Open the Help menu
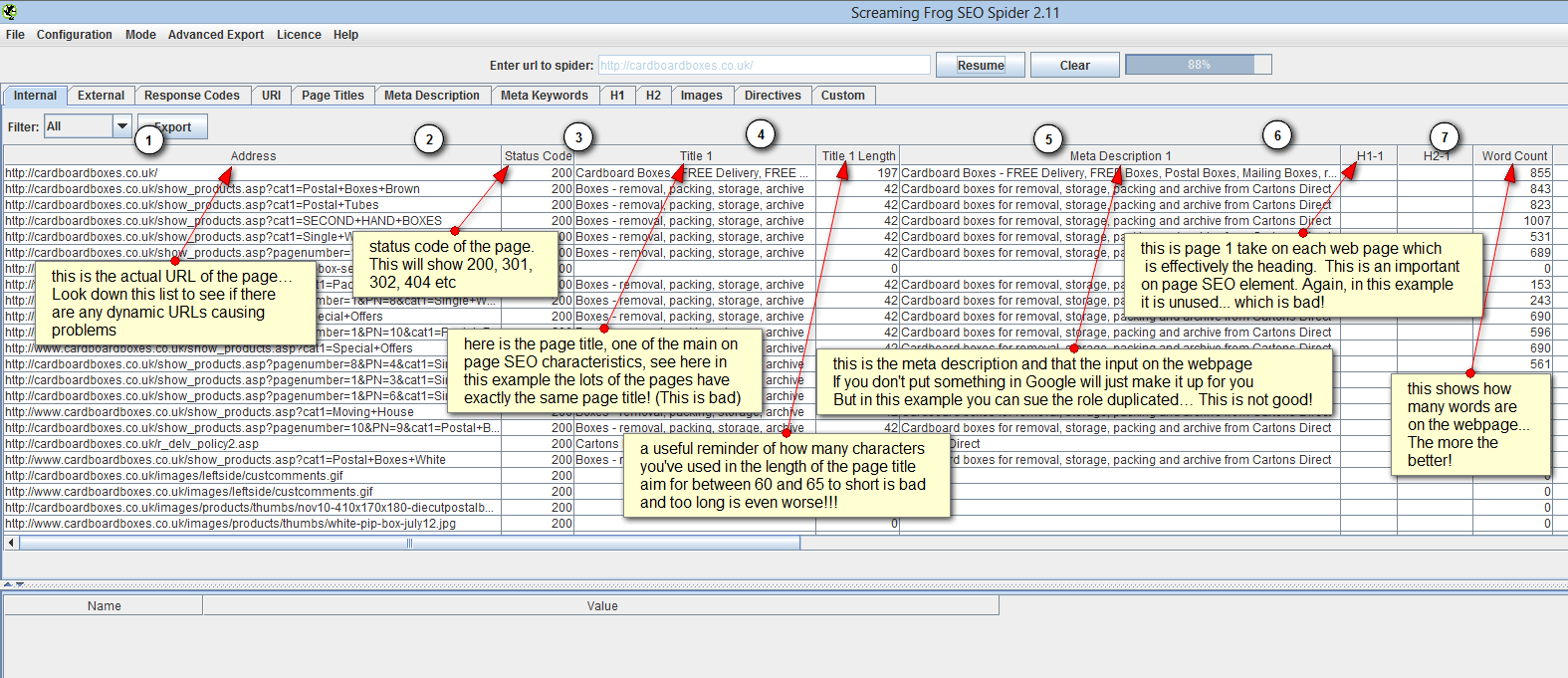 pos(345,35)
